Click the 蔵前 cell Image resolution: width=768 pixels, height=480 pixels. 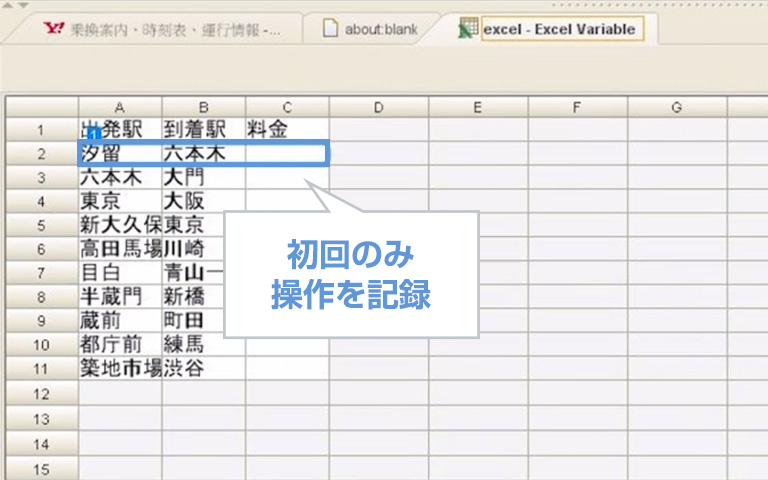120,321
